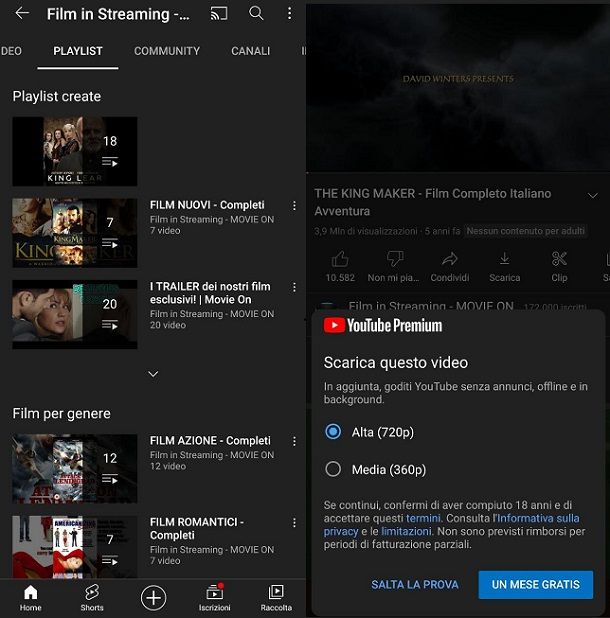Switch to the CANALI tab
This screenshot has width=610, height=618.
point(251,51)
